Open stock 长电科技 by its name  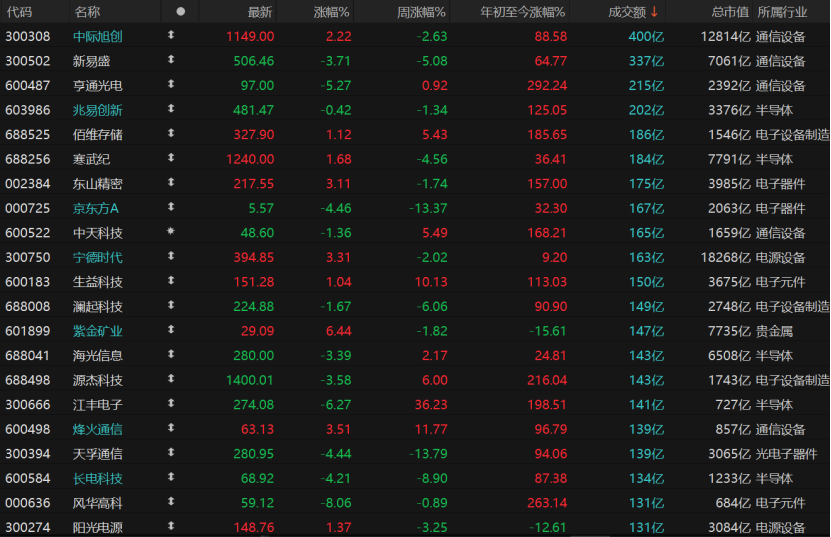coord(98,479)
